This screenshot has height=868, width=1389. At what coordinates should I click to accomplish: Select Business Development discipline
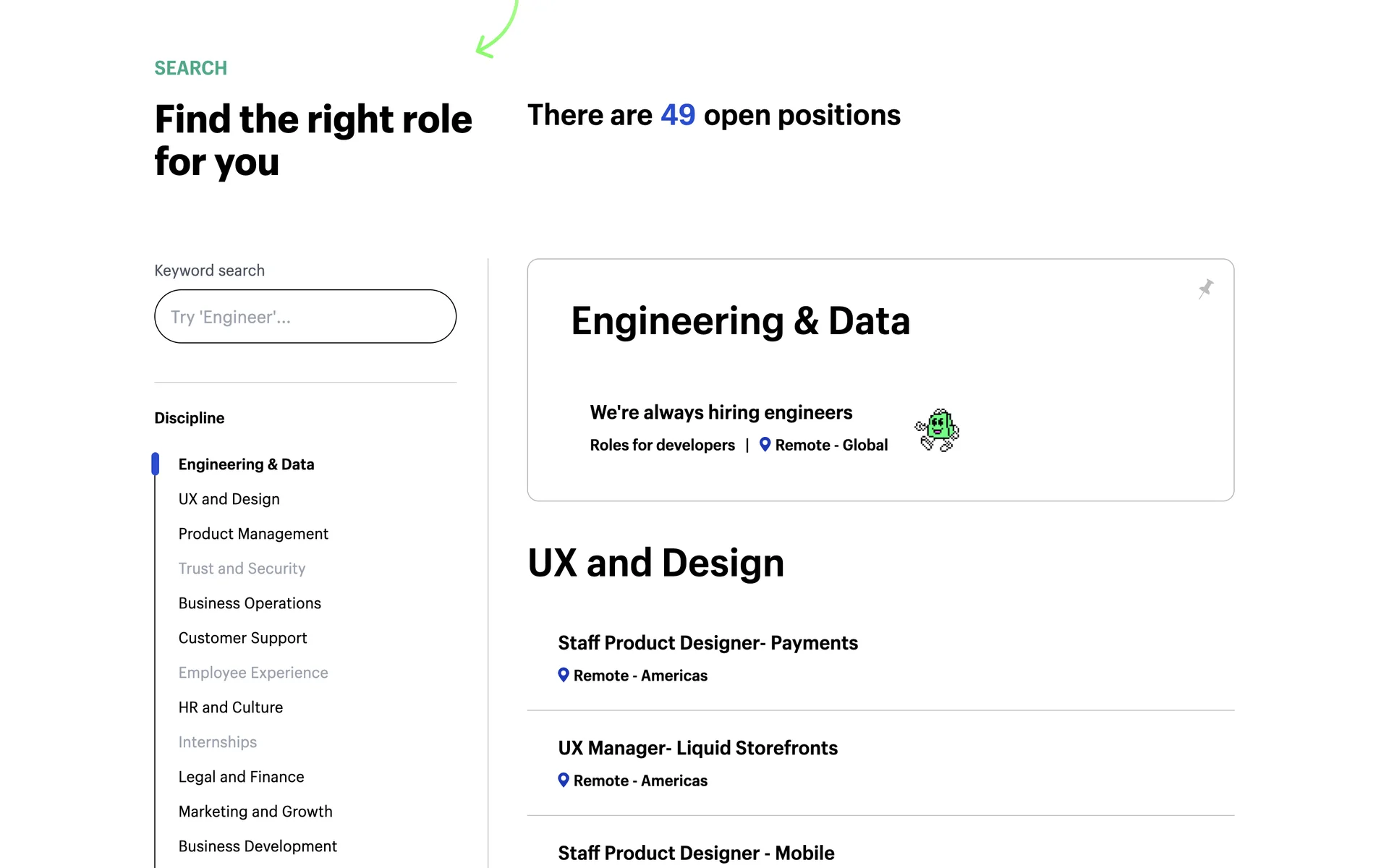pyautogui.click(x=258, y=846)
